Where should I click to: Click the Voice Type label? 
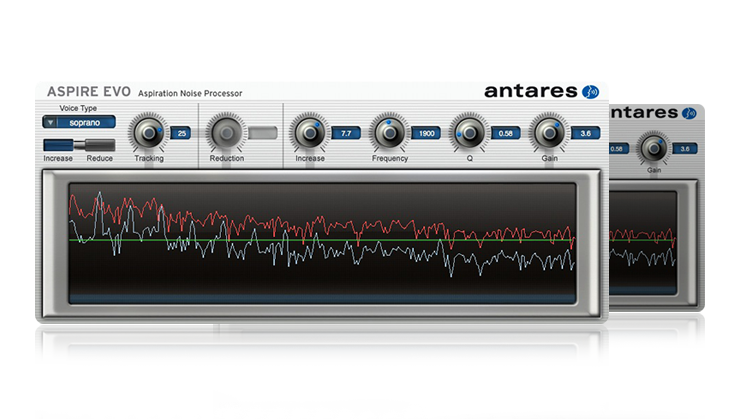(78, 108)
